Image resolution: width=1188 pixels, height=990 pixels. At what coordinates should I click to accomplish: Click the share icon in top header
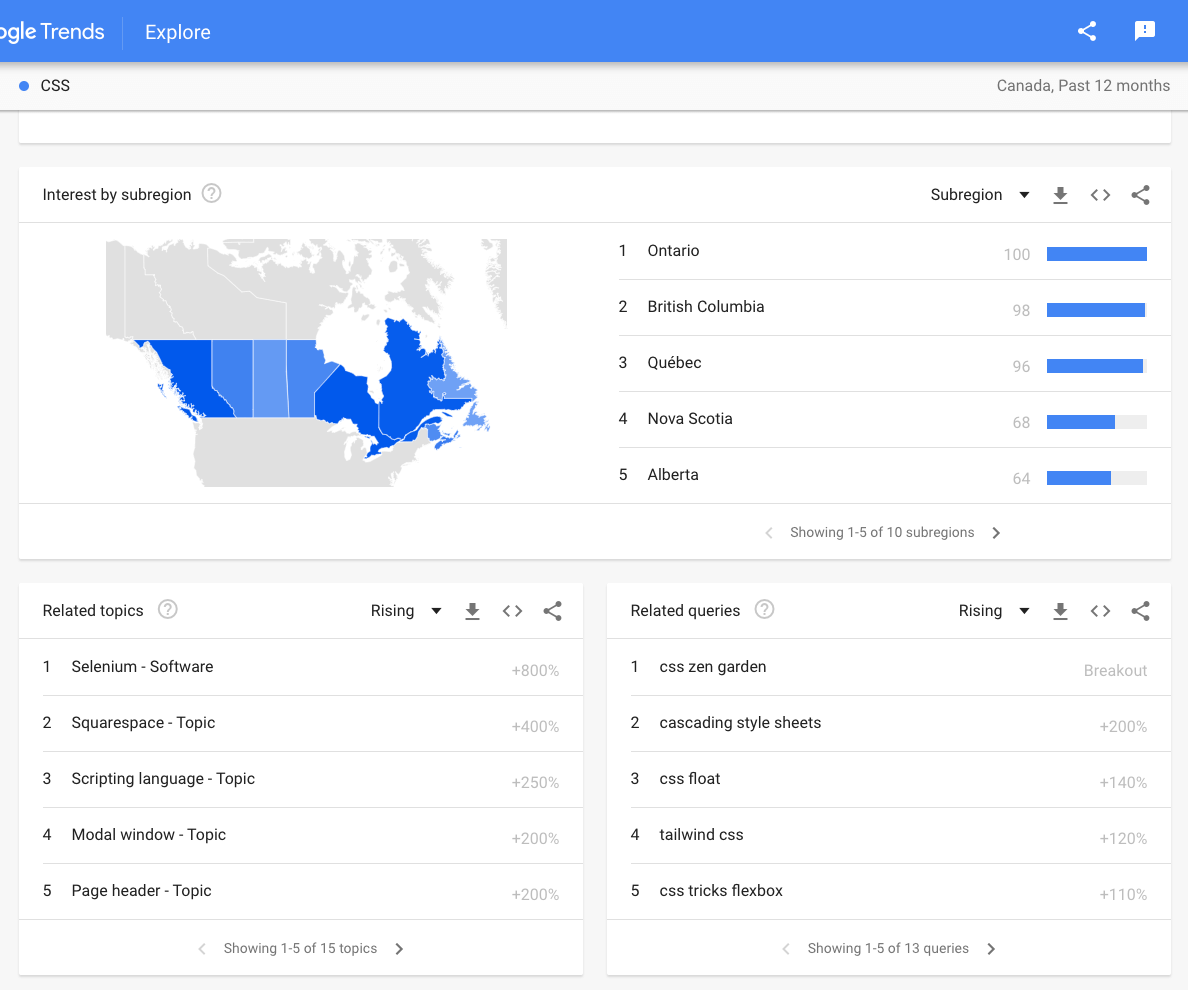1087,31
